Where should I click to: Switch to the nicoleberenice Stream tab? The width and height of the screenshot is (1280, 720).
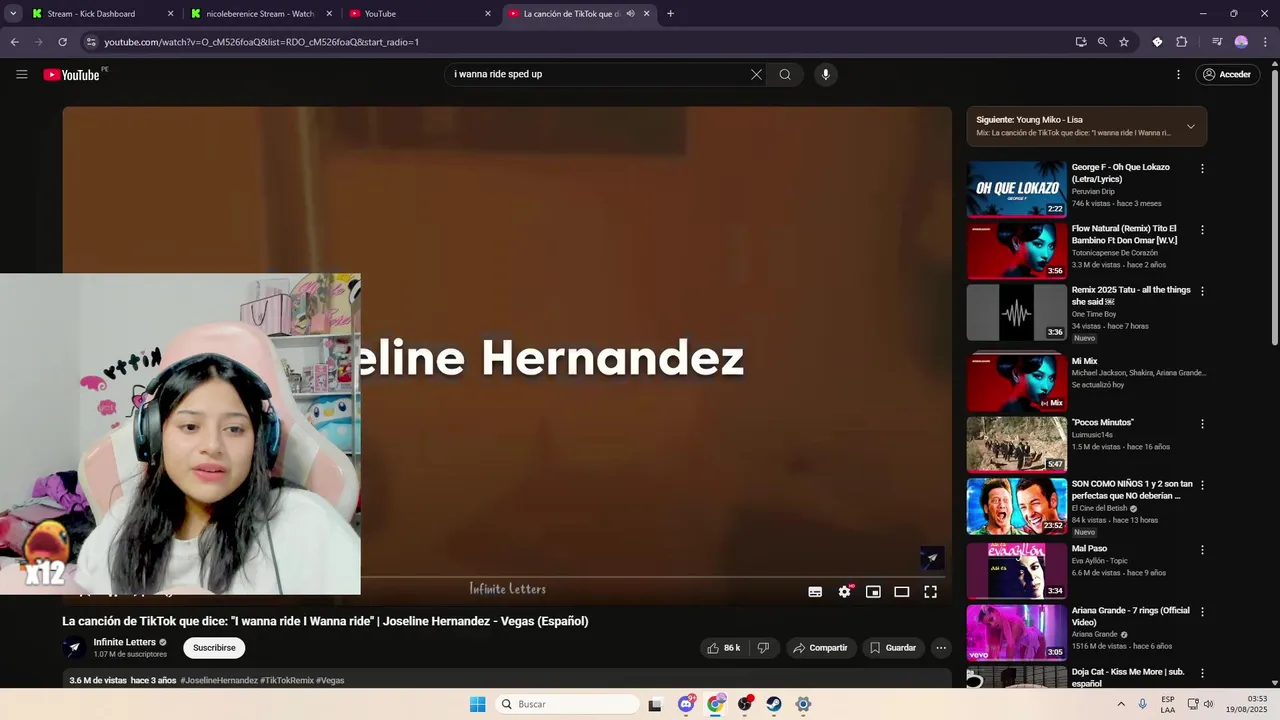pos(260,14)
